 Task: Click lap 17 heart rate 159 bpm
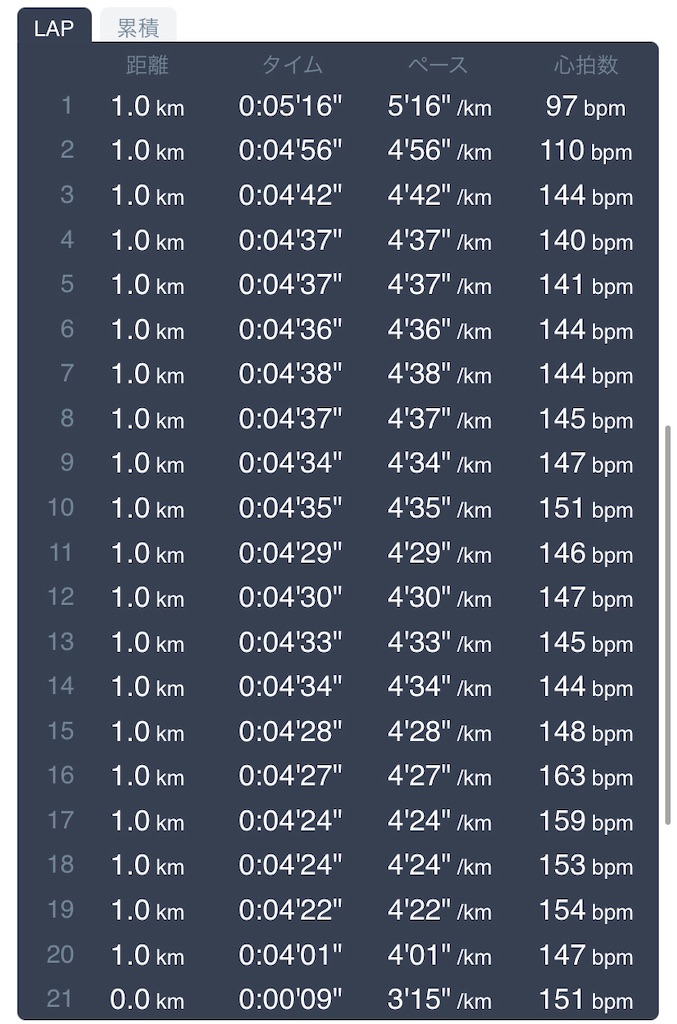click(586, 821)
